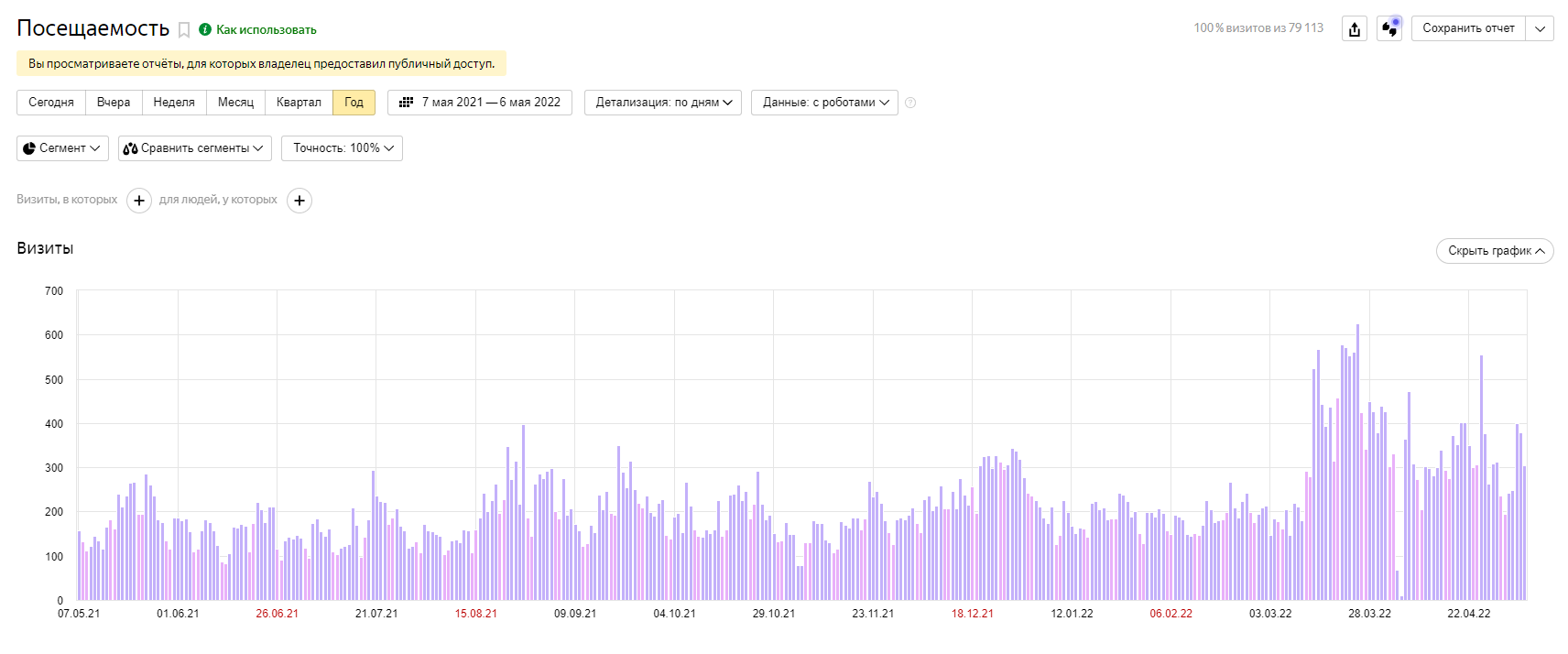The width and height of the screenshot is (1568, 654).
Task: Click the 22.04.22 axis date label
Action: point(1469,614)
